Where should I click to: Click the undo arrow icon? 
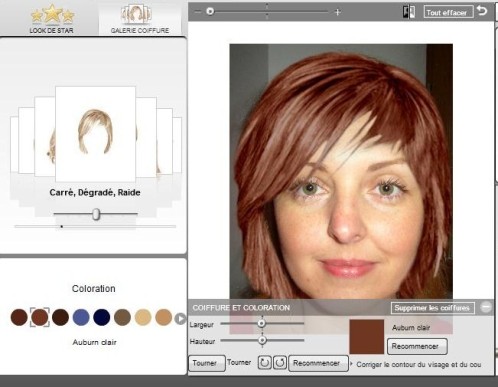482,11
